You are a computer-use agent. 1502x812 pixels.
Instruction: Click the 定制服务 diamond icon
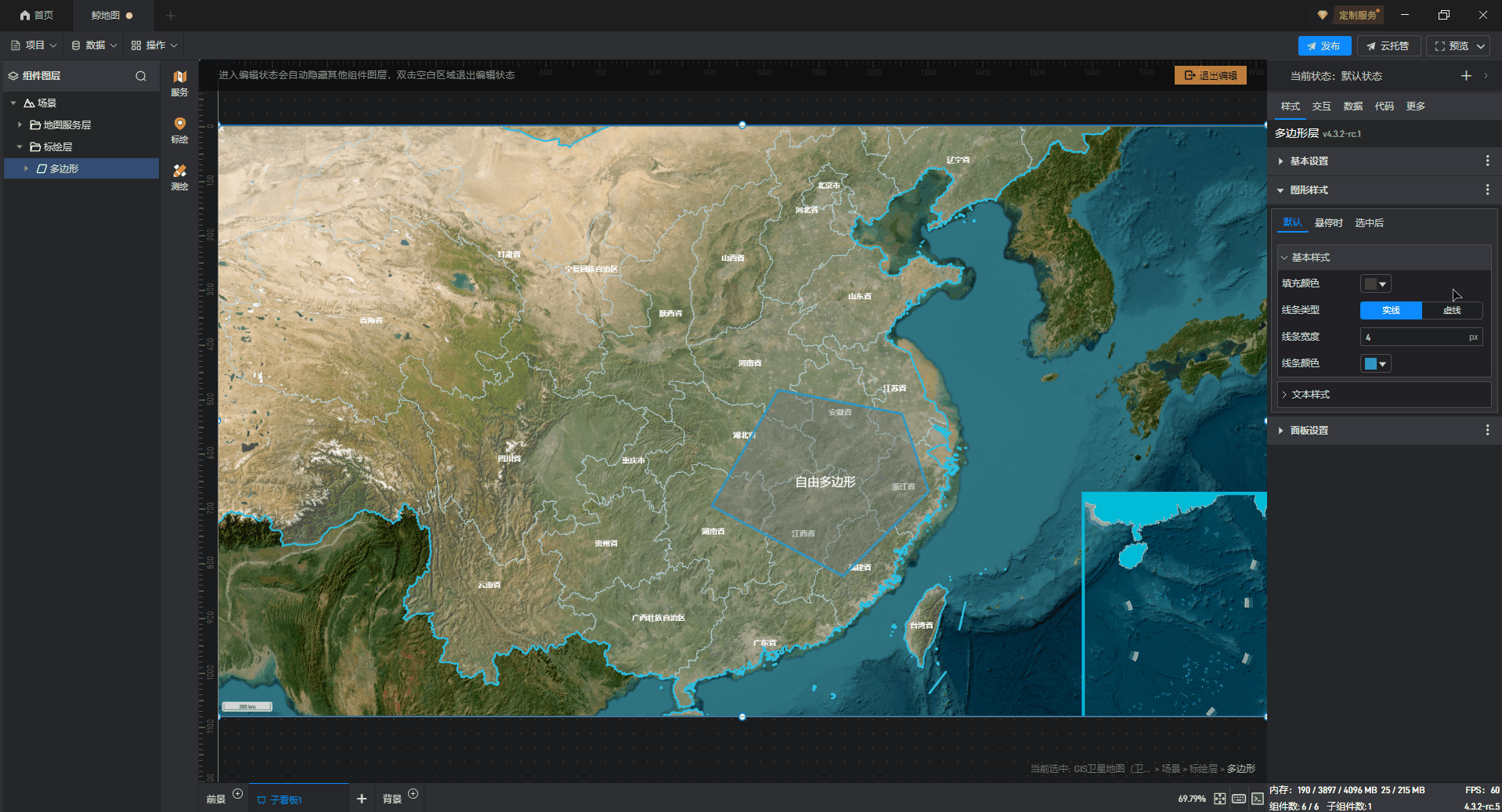click(1323, 15)
